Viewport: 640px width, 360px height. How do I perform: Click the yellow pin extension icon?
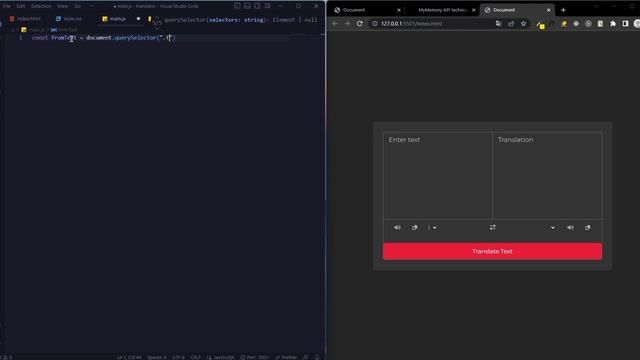[x=564, y=24]
